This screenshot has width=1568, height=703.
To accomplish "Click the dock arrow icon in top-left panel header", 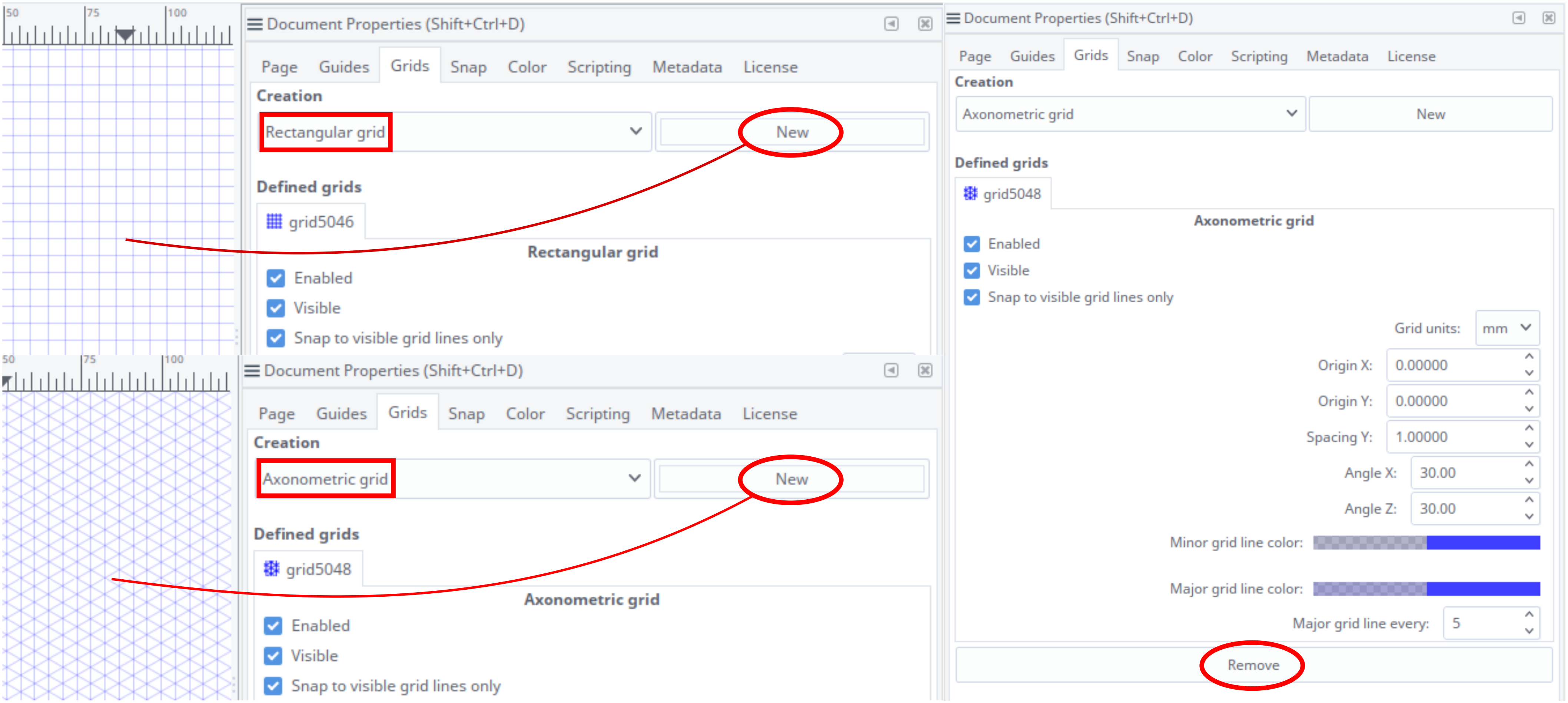I will pyautogui.click(x=891, y=24).
